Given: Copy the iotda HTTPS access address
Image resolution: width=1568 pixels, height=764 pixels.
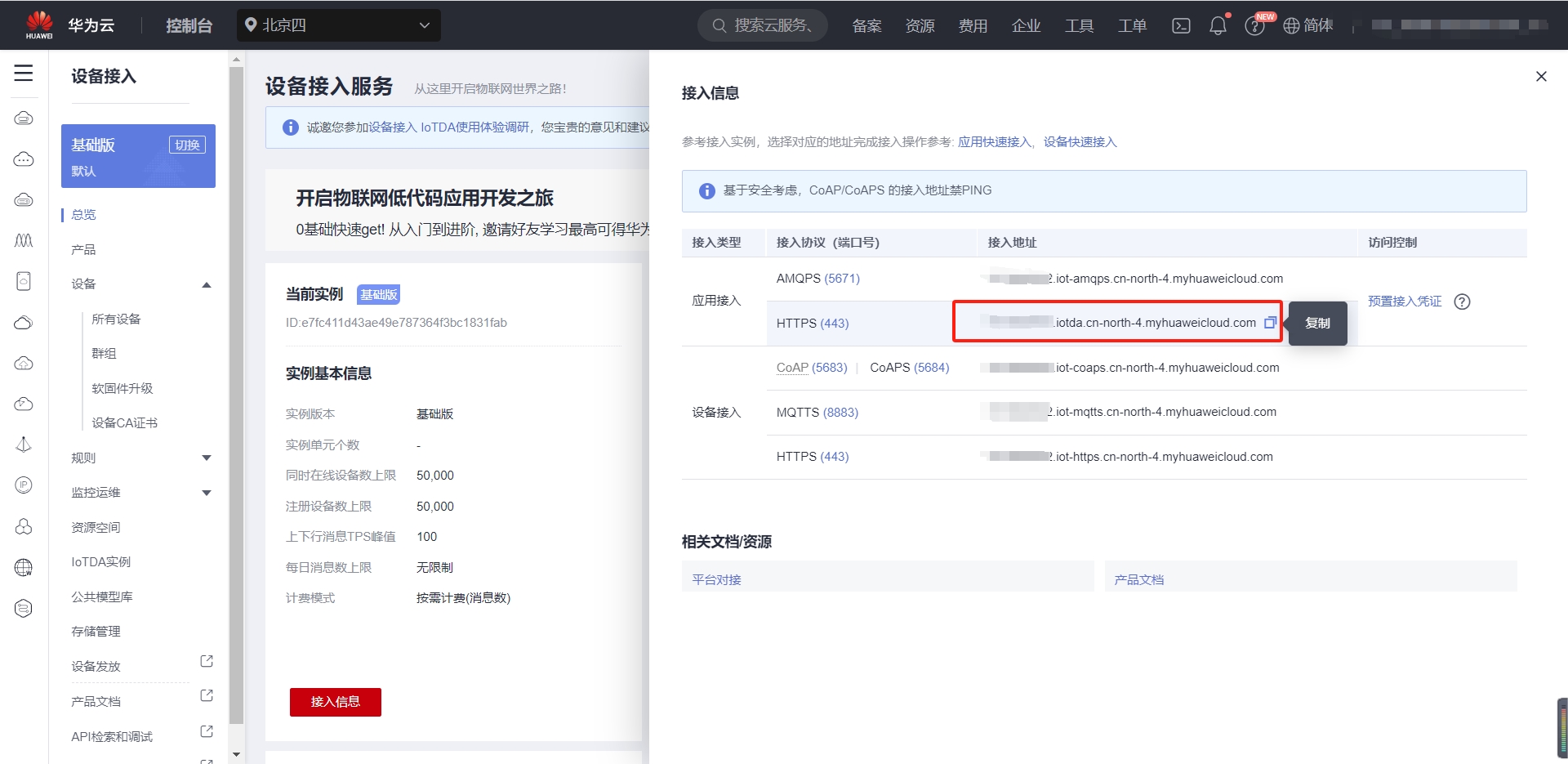Looking at the screenshot, I should coord(1270,322).
